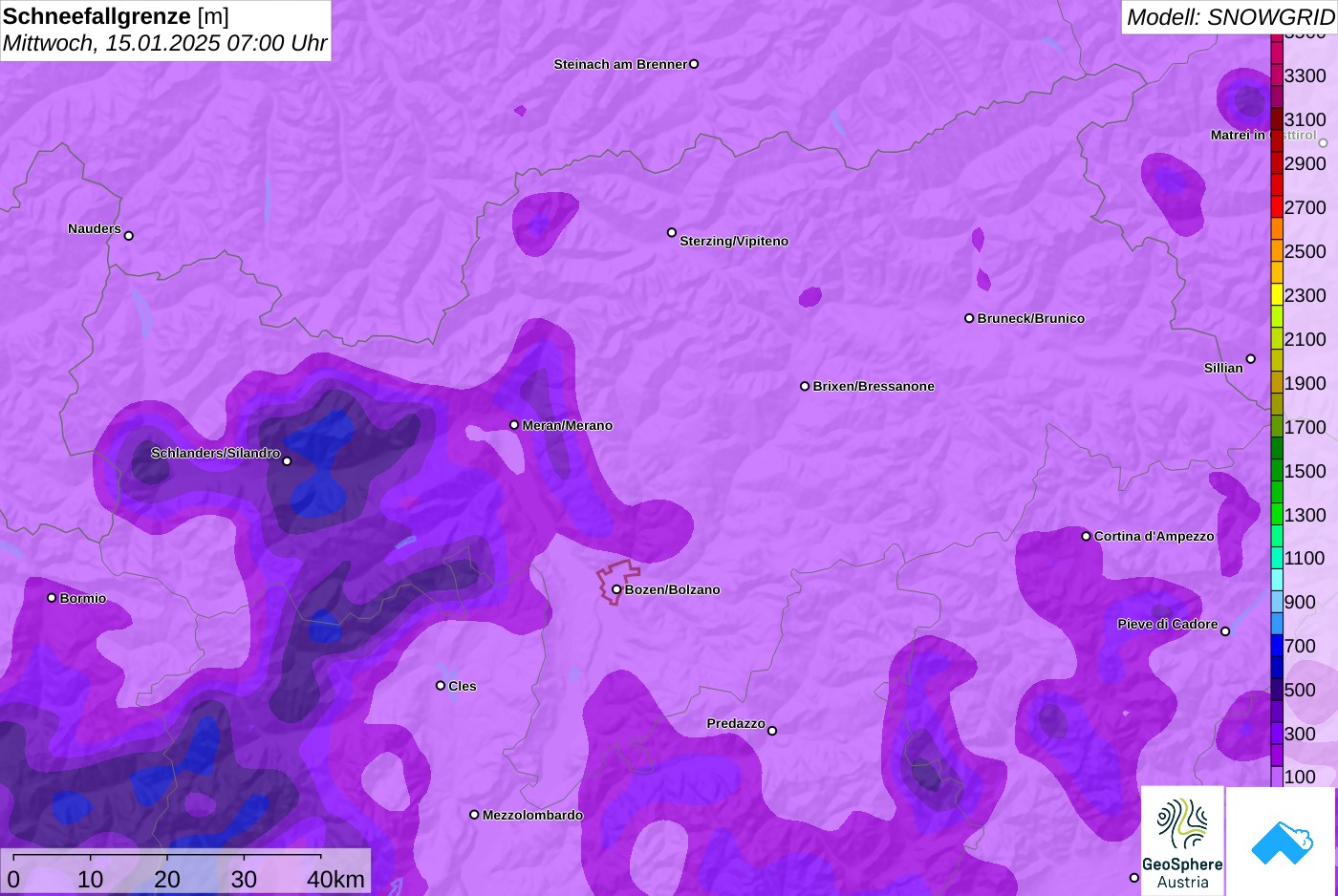The height and width of the screenshot is (896, 1338).
Task: Click the 20 mark on scale bar
Action: click(x=167, y=879)
